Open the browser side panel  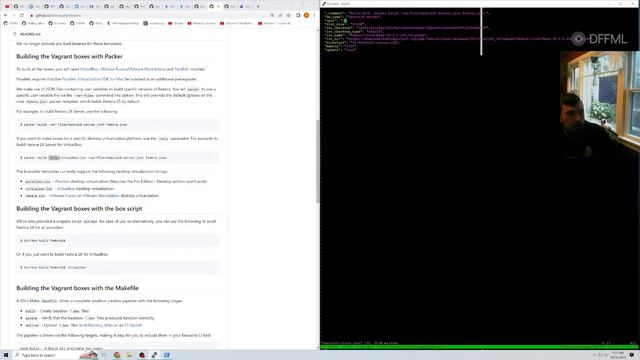point(298,16)
